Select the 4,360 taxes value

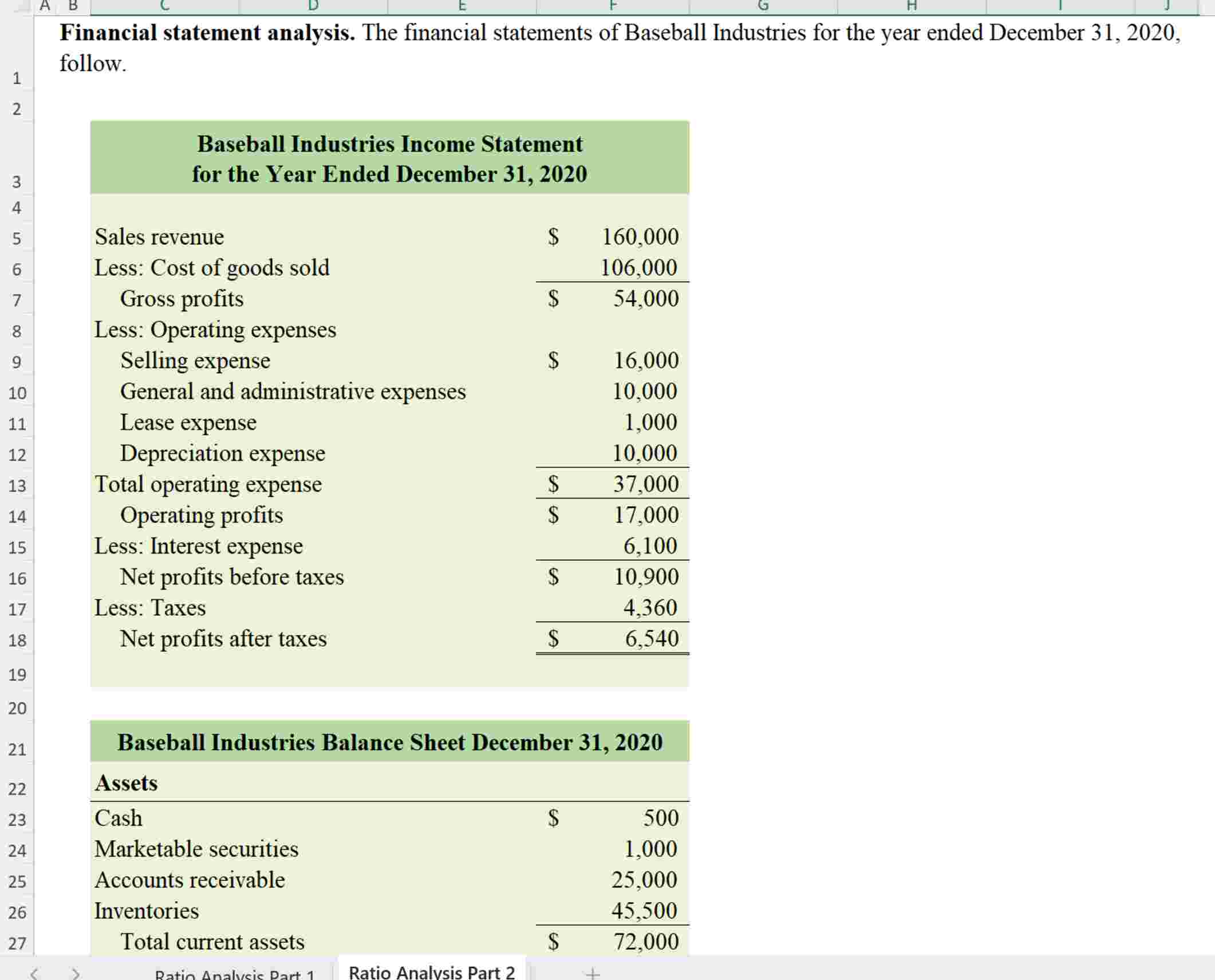click(650, 608)
